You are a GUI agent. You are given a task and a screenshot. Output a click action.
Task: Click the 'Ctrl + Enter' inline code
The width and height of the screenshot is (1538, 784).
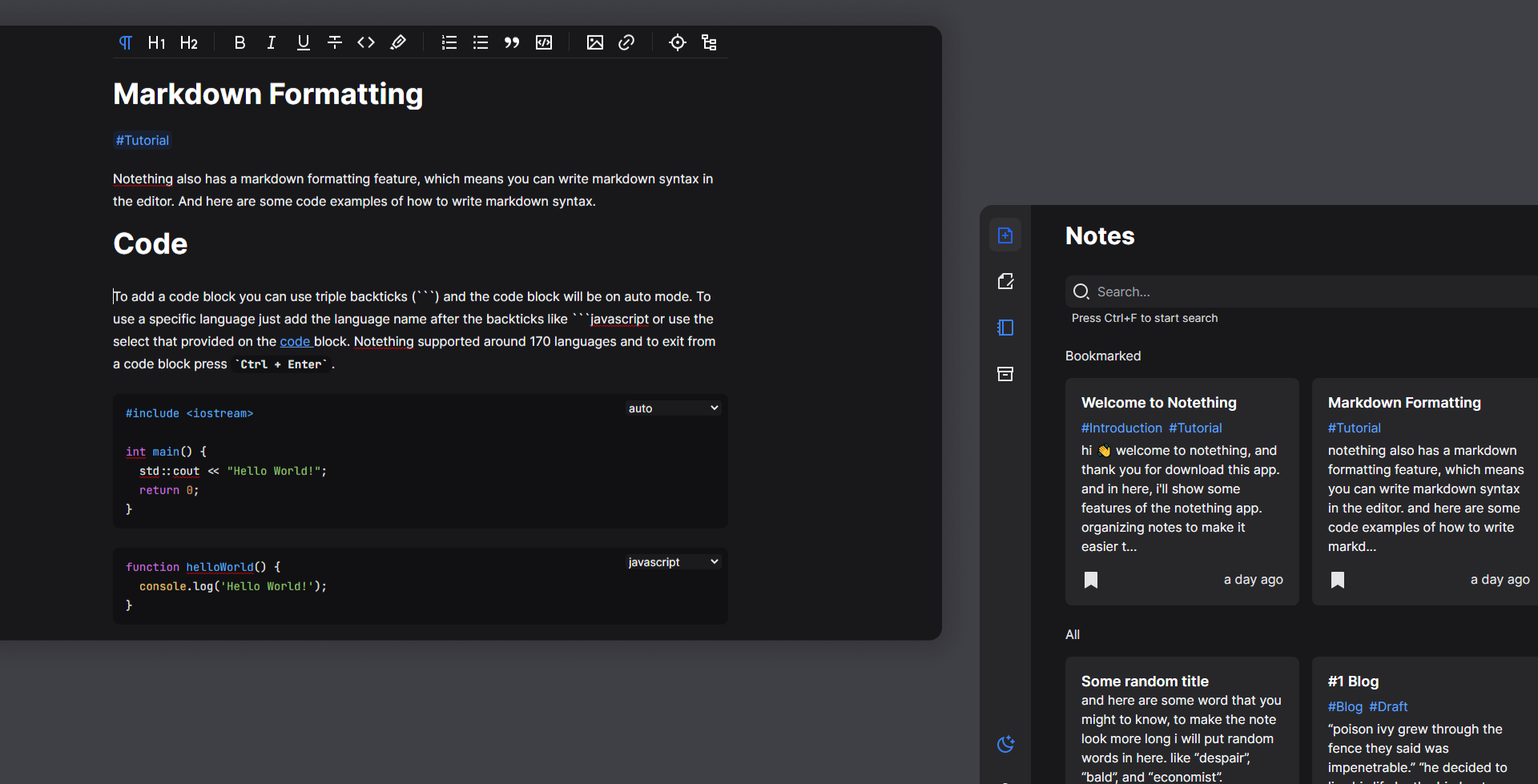pos(282,364)
